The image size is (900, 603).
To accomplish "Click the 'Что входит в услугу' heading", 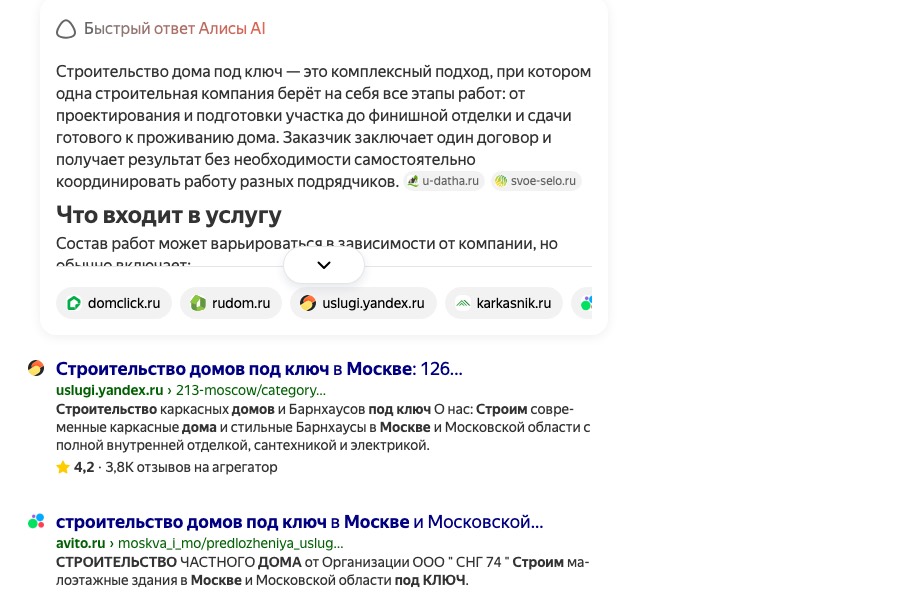I will [x=169, y=215].
